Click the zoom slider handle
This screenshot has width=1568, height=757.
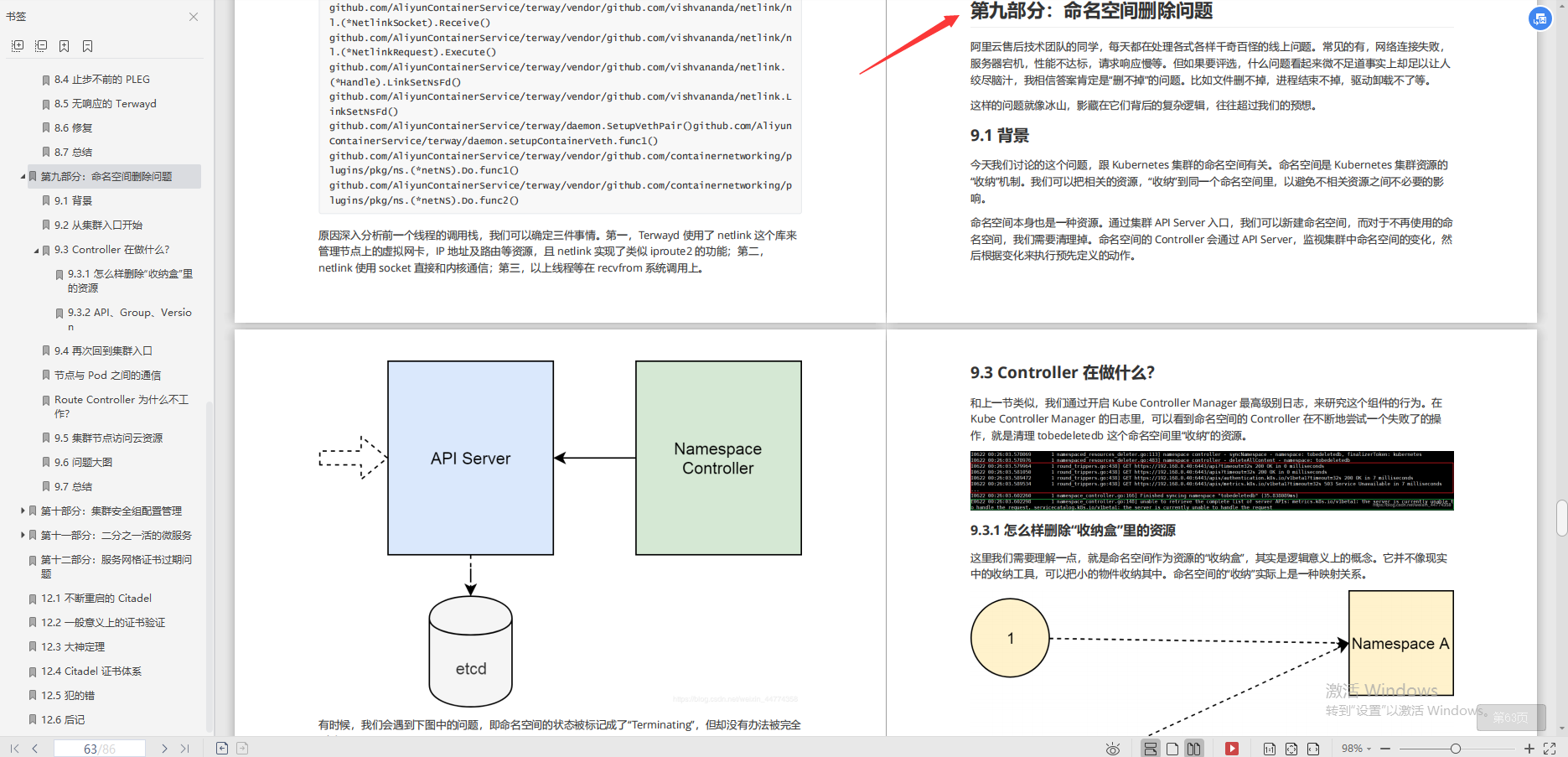pyautogui.click(x=1456, y=749)
